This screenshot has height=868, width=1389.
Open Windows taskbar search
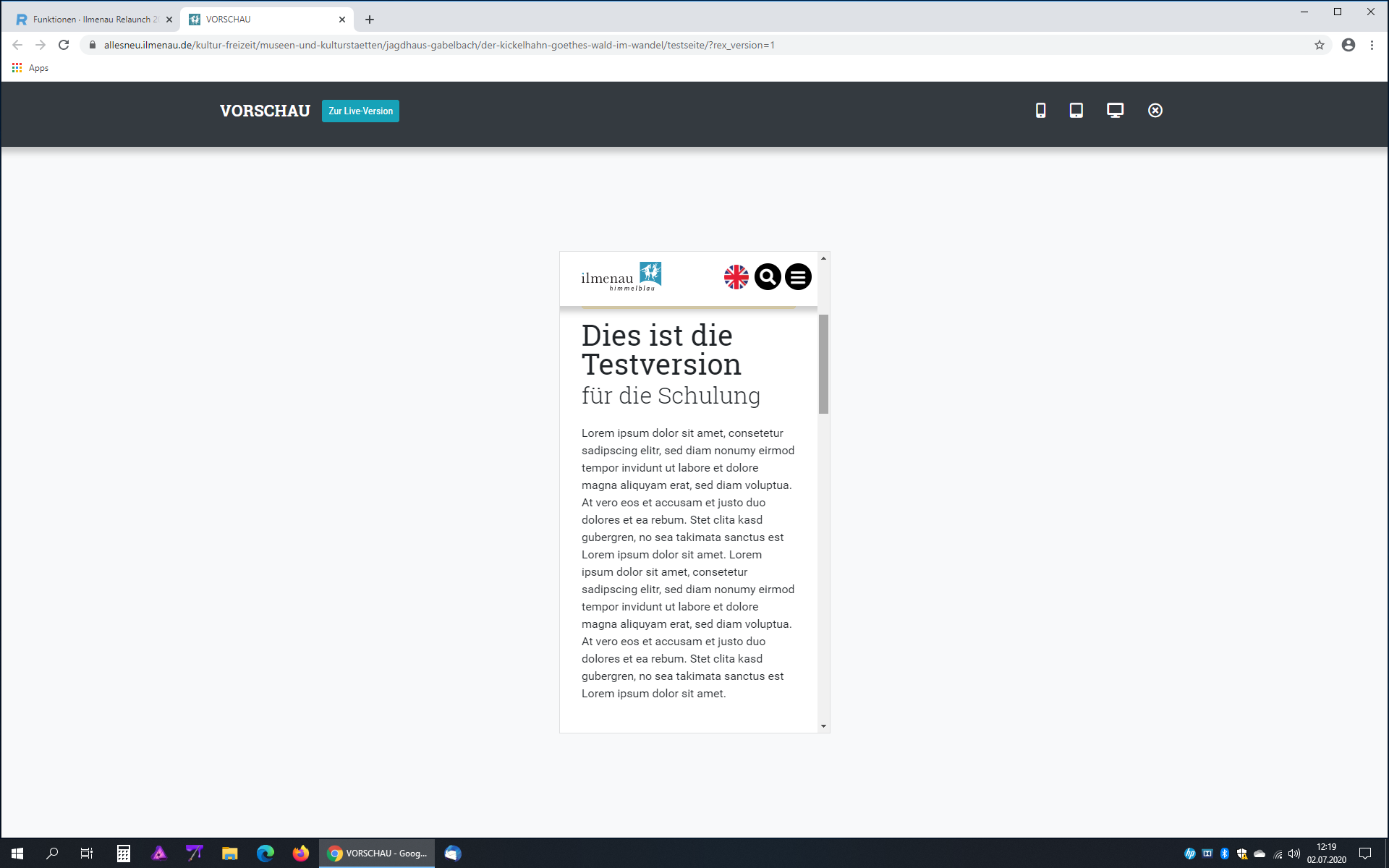pos(52,854)
